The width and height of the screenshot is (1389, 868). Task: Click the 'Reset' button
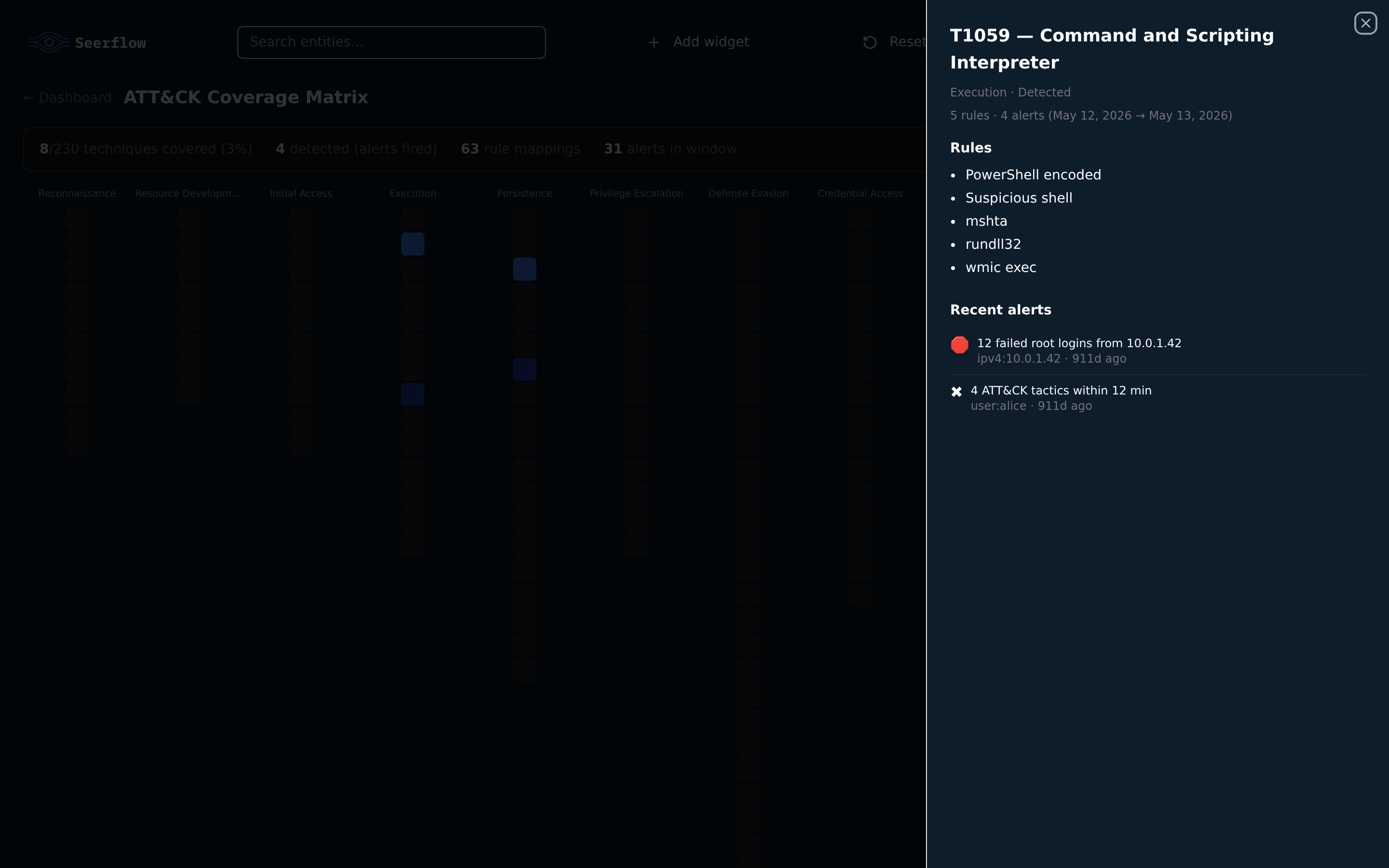click(888, 42)
